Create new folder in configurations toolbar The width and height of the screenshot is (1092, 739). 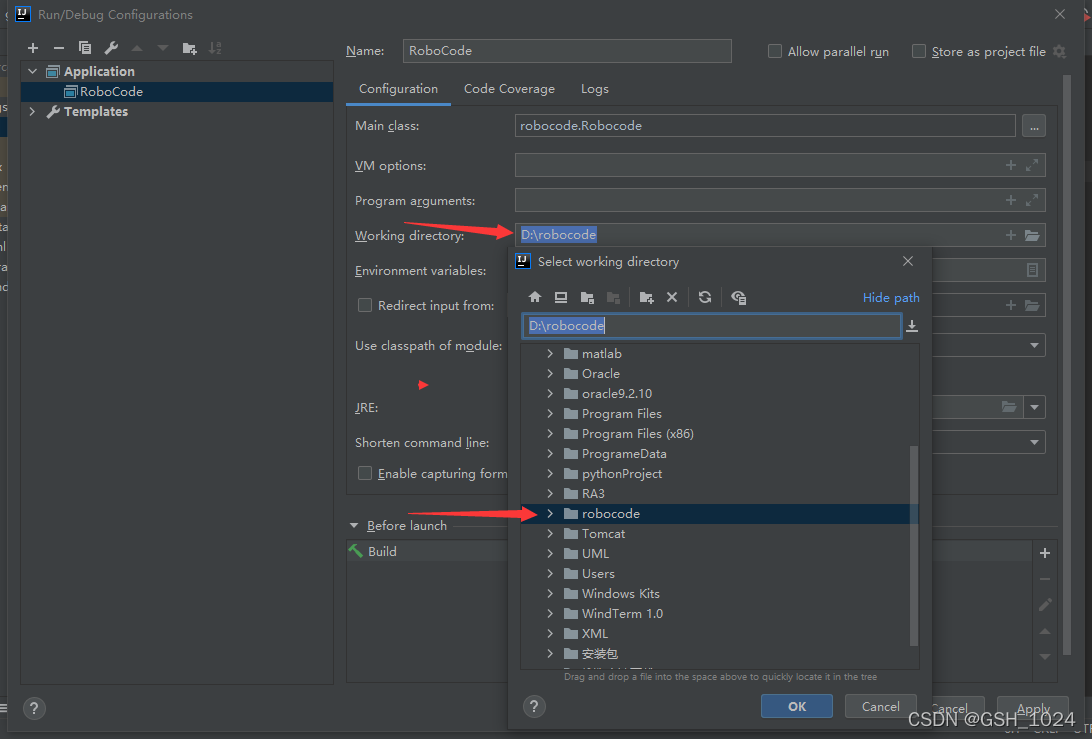(x=189, y=48)
